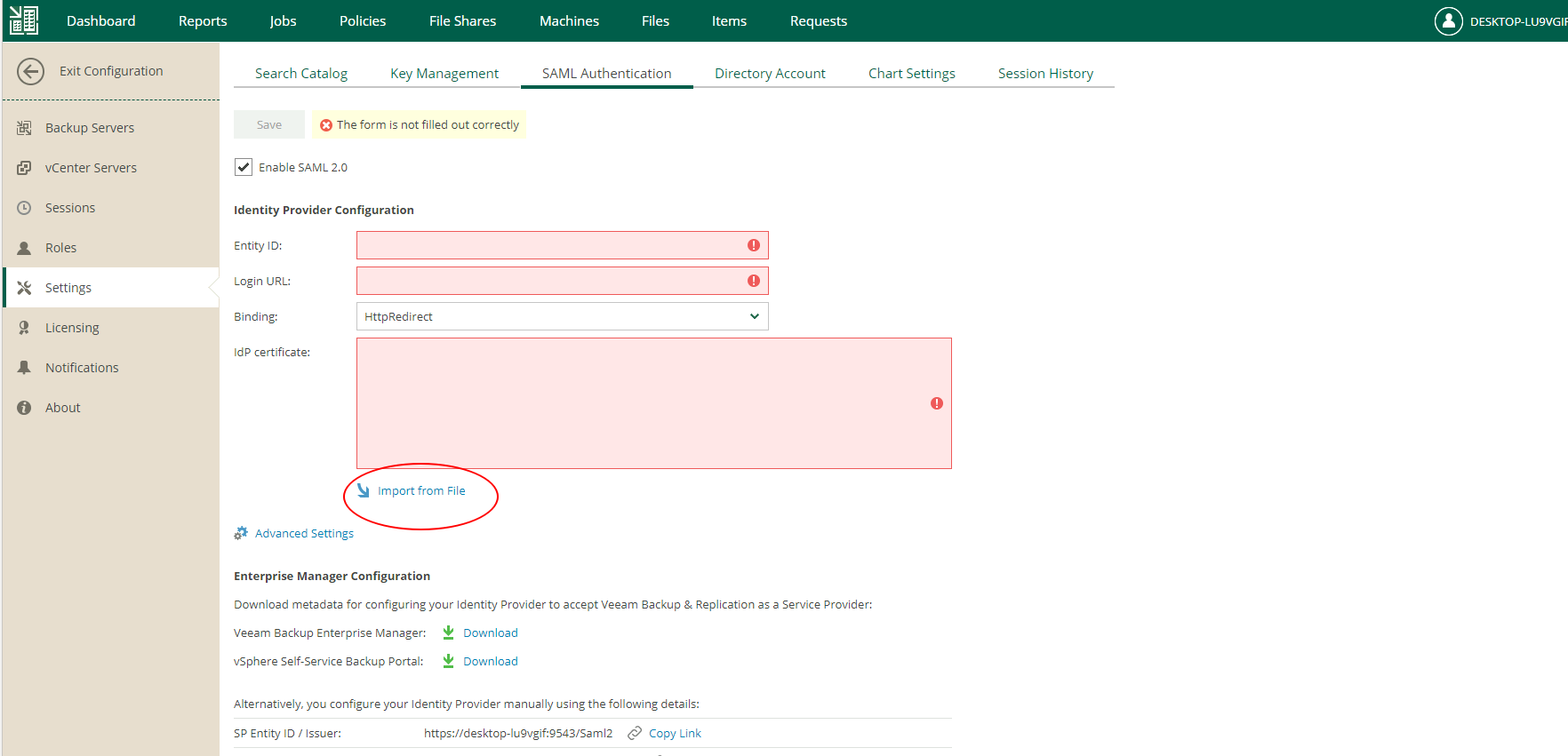
Task: Toggle the Enable SAML 2.0 checkbox
Action: click(244, 167)
